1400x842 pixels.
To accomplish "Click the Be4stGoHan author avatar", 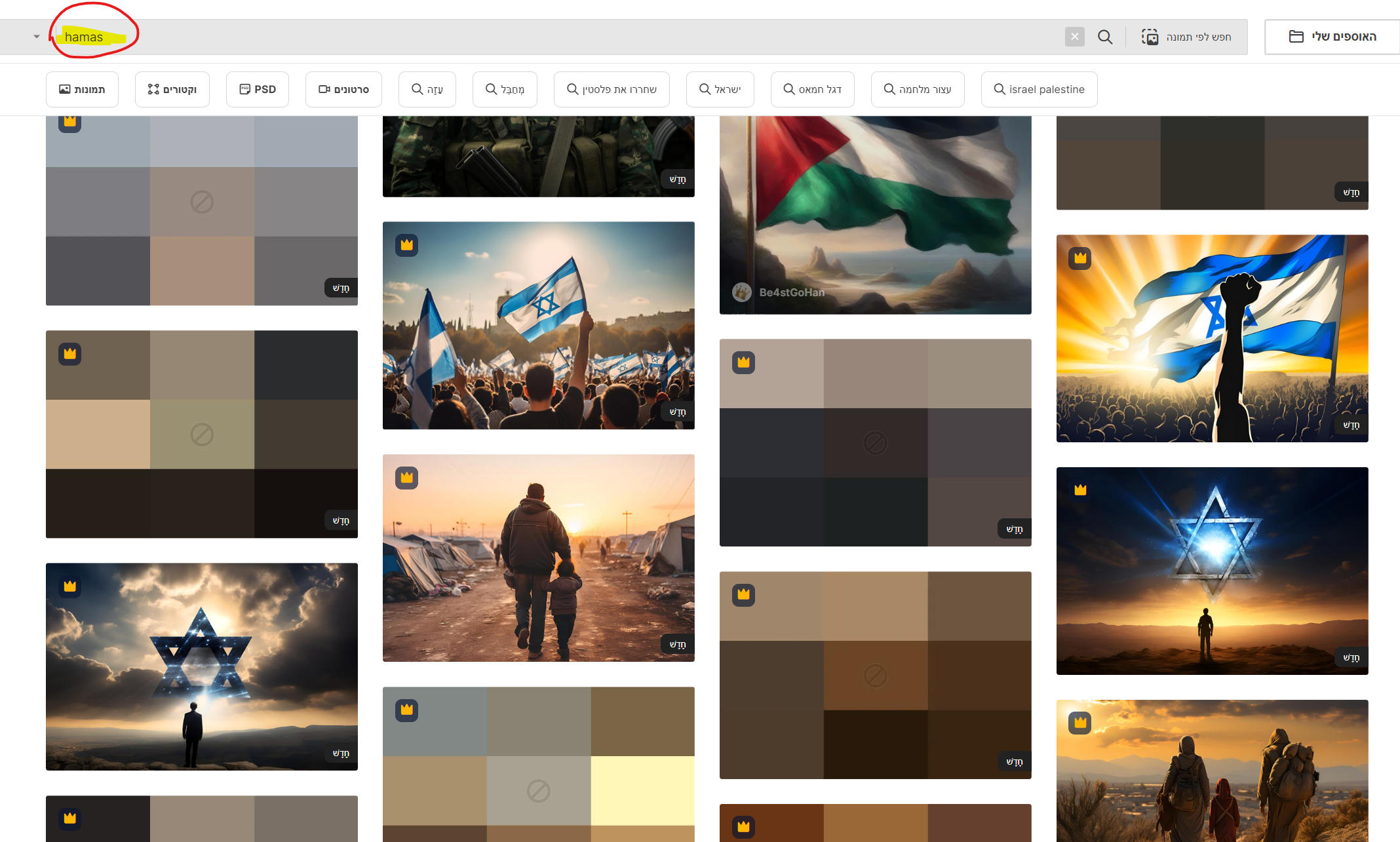I will click(x=742, y=292).
